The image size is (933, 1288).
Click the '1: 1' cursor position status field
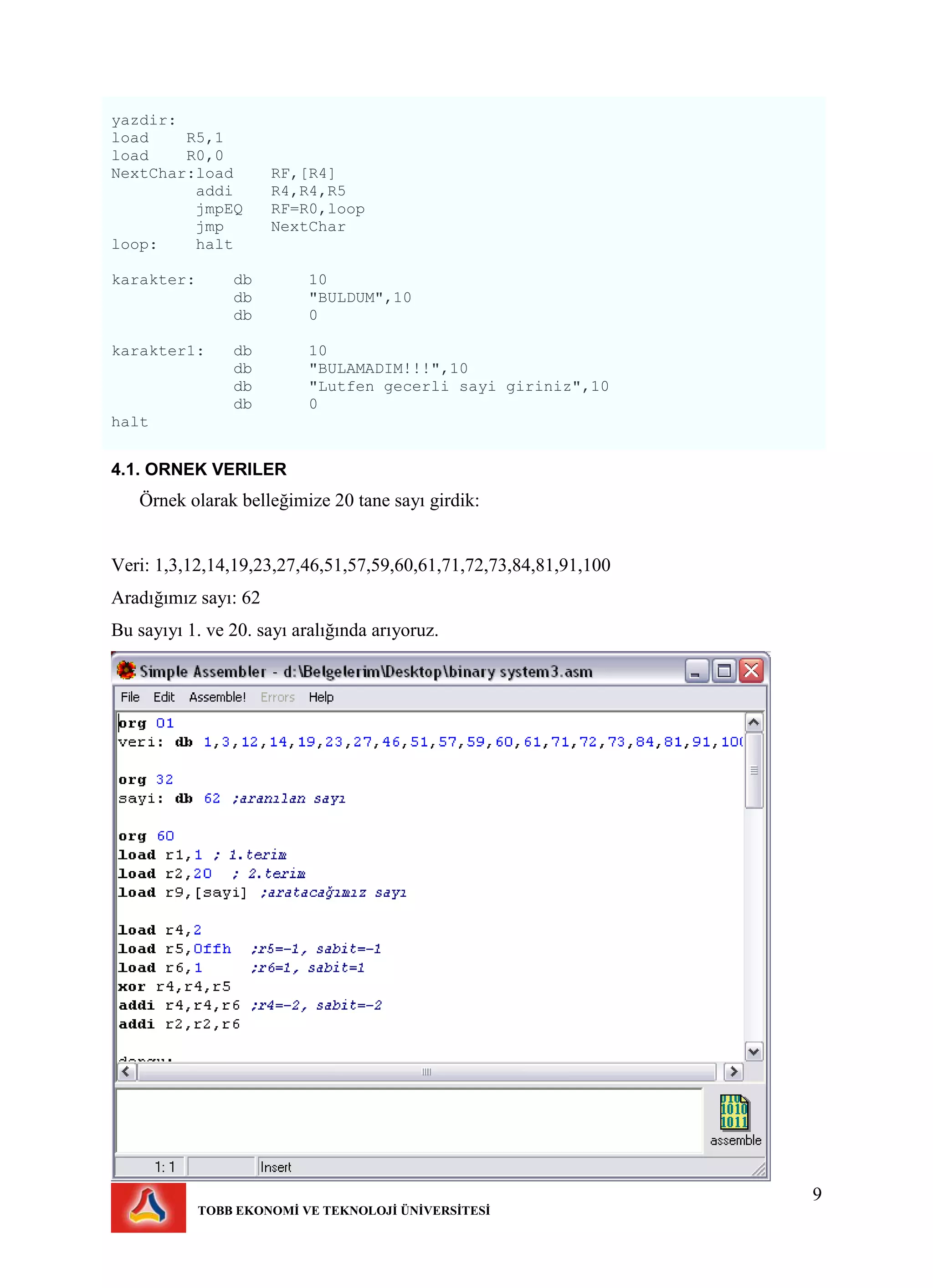pyautogui.click(x=151, y=1166)
